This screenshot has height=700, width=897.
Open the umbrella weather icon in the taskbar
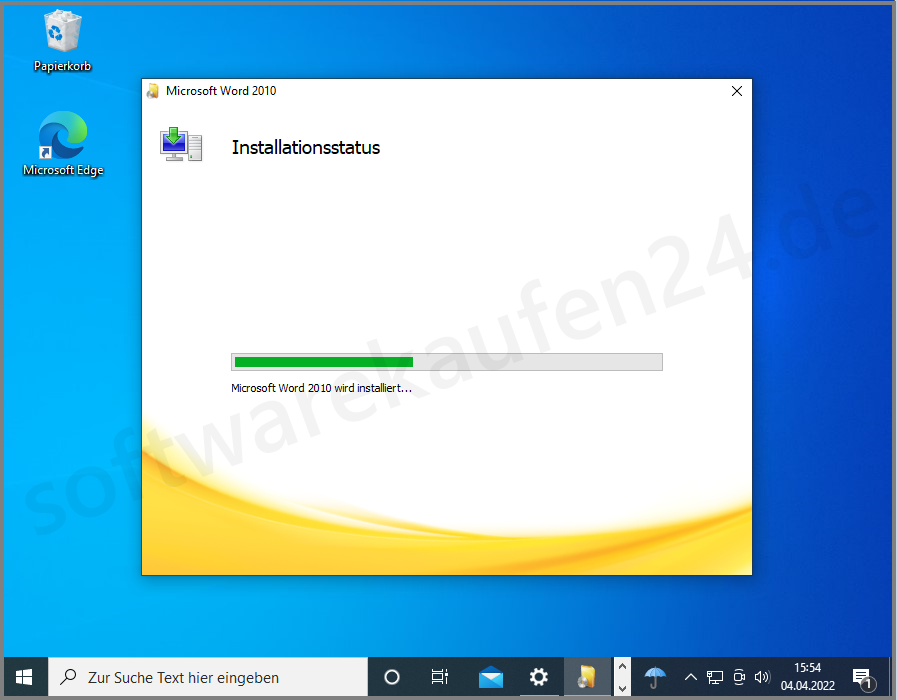click(654, 678)
